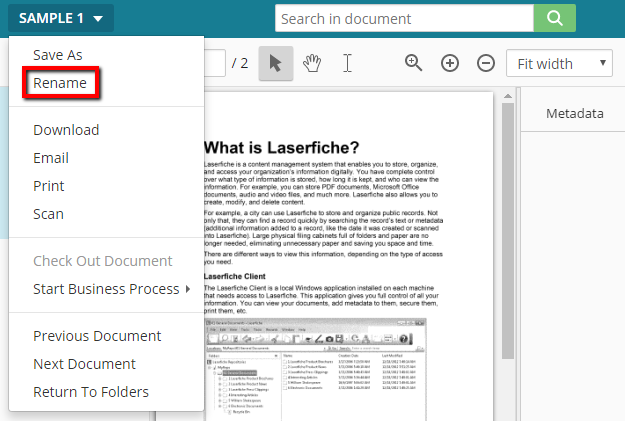This screenshot has height=421, width=625.
Task: Open the SAMPLE 1 document menu dropdown
Action: (61, 18)
